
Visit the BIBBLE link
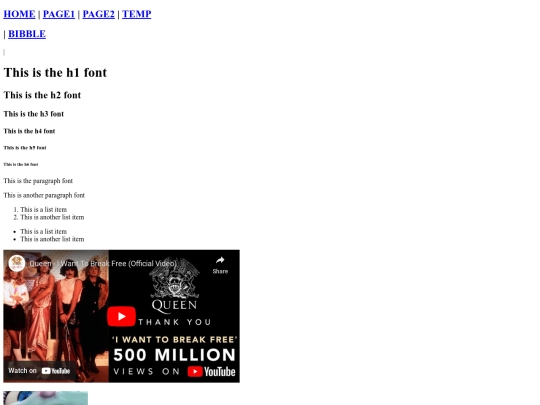[x=27, y=34]
